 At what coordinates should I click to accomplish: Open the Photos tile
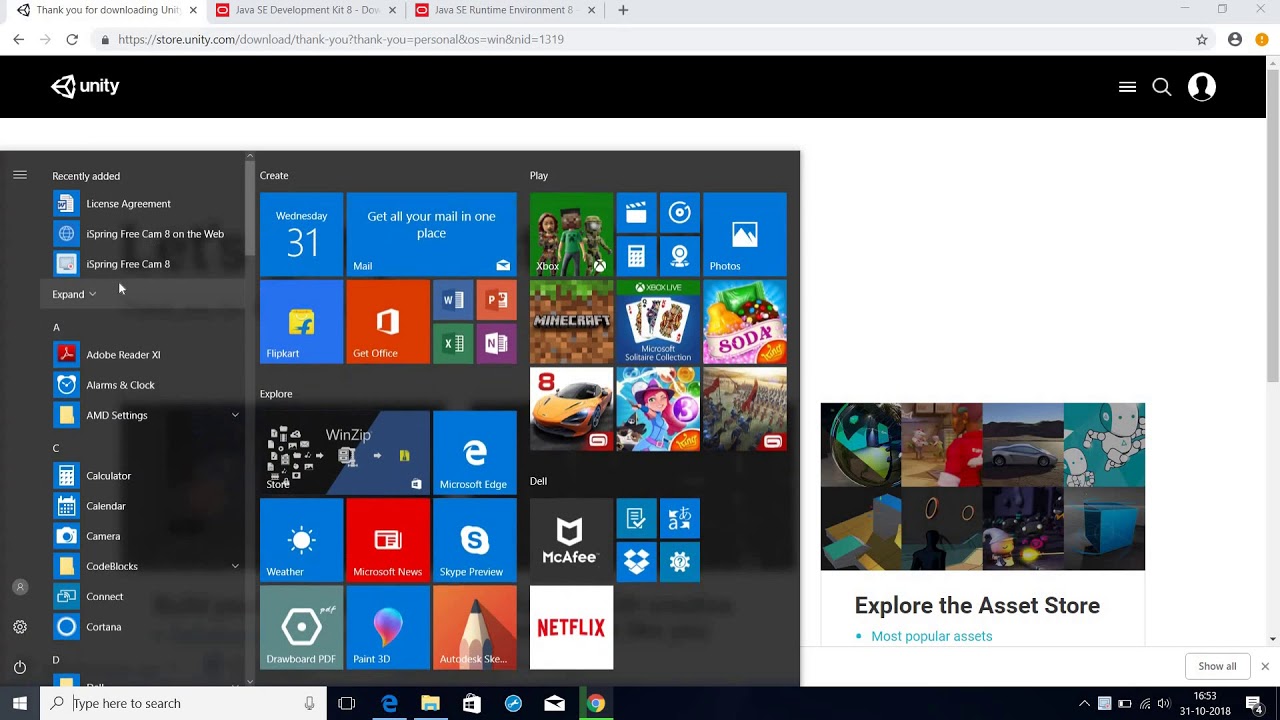(745, 235)
